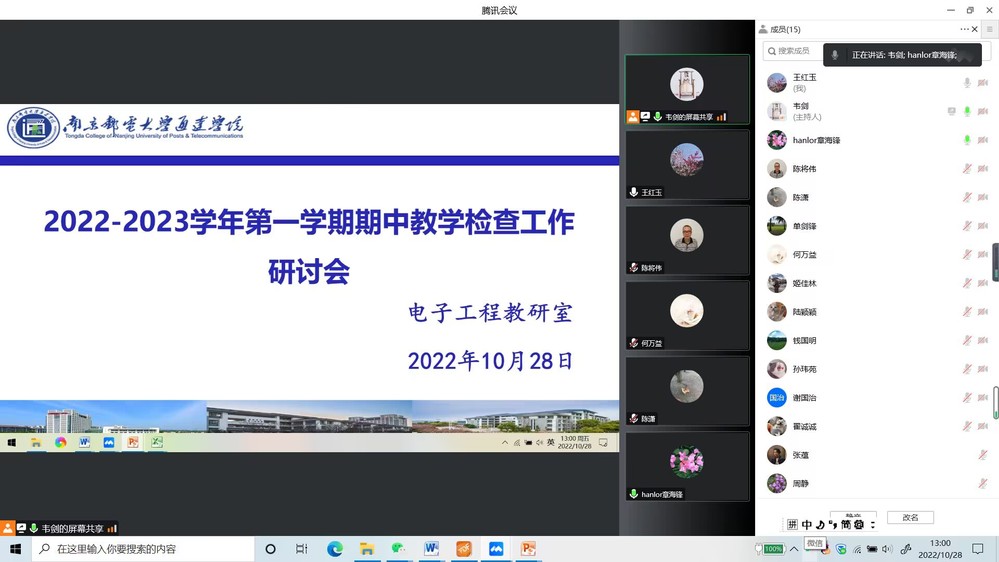The image size is (999, 562).
Task: Open PowerPoint from local taskbar
Action: pos(528,549)
